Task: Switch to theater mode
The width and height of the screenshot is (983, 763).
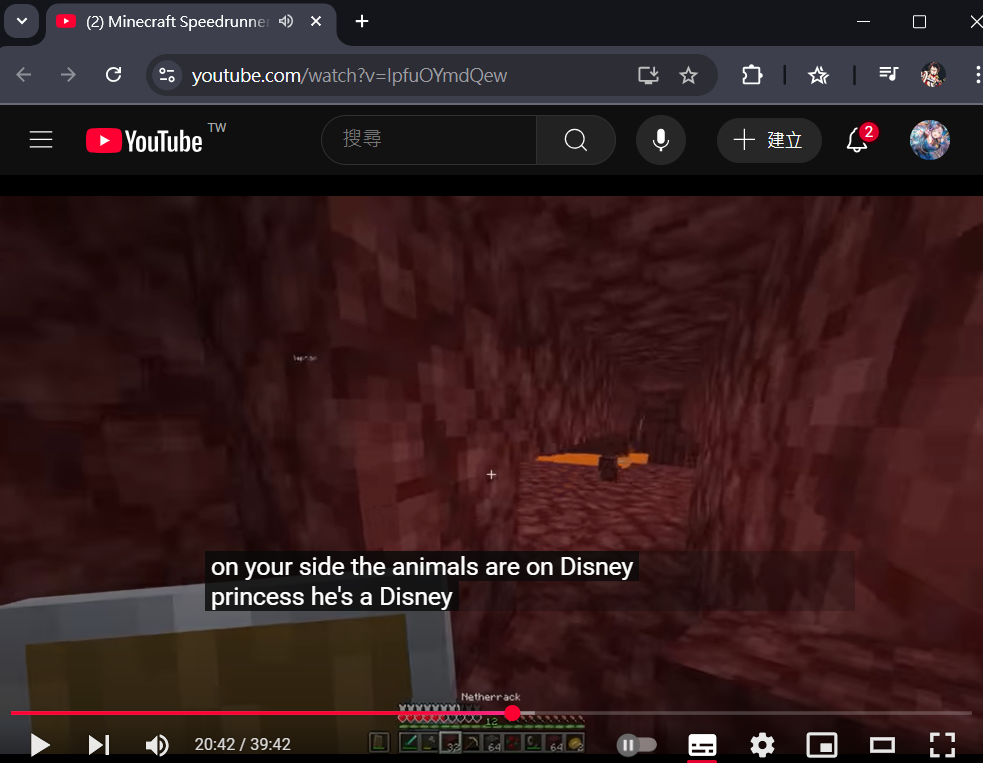Action: (882, 745)
